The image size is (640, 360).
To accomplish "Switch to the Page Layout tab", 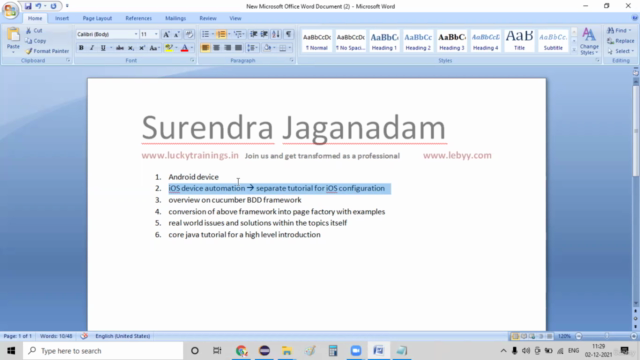I will point(97,18).
